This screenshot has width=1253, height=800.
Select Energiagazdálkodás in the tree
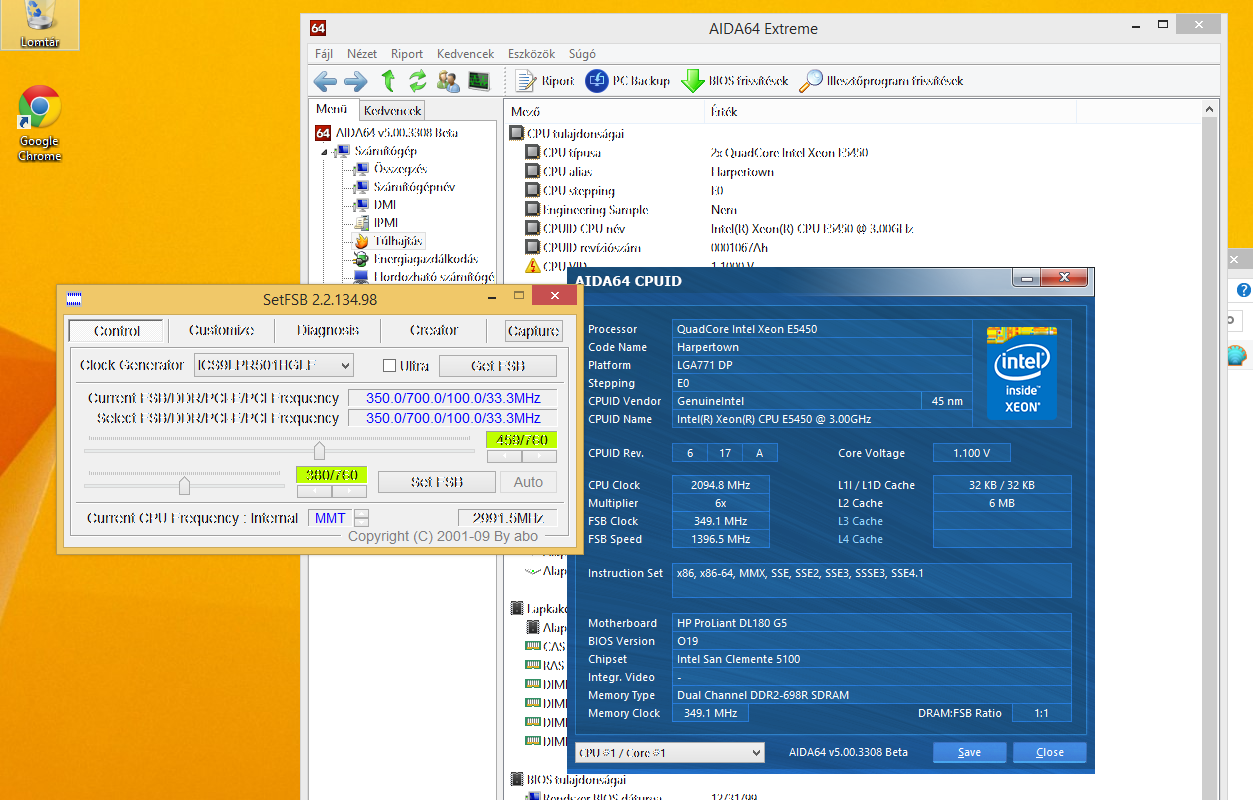425,259
